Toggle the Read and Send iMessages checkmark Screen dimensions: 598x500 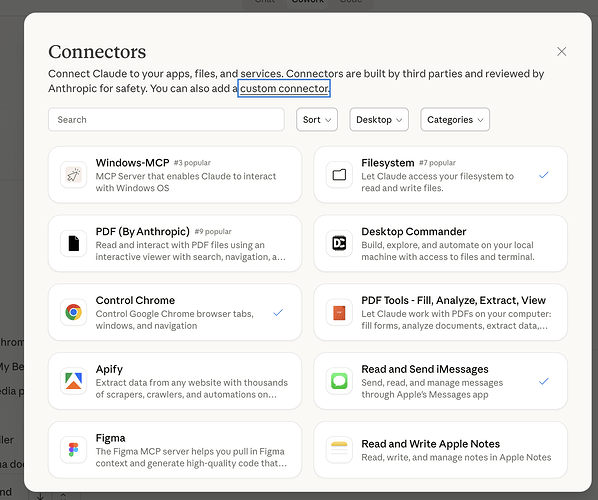pyautogui.click(x=543, y=381)
